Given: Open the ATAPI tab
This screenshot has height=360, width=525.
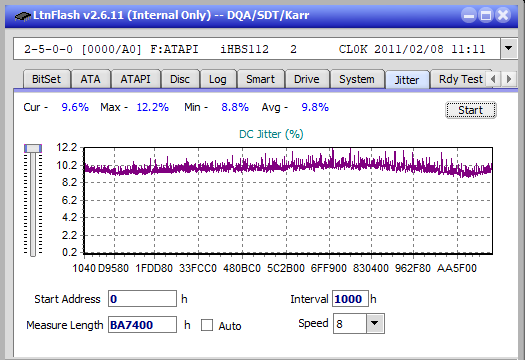Looking at the screenshot, I should (136, 79).
